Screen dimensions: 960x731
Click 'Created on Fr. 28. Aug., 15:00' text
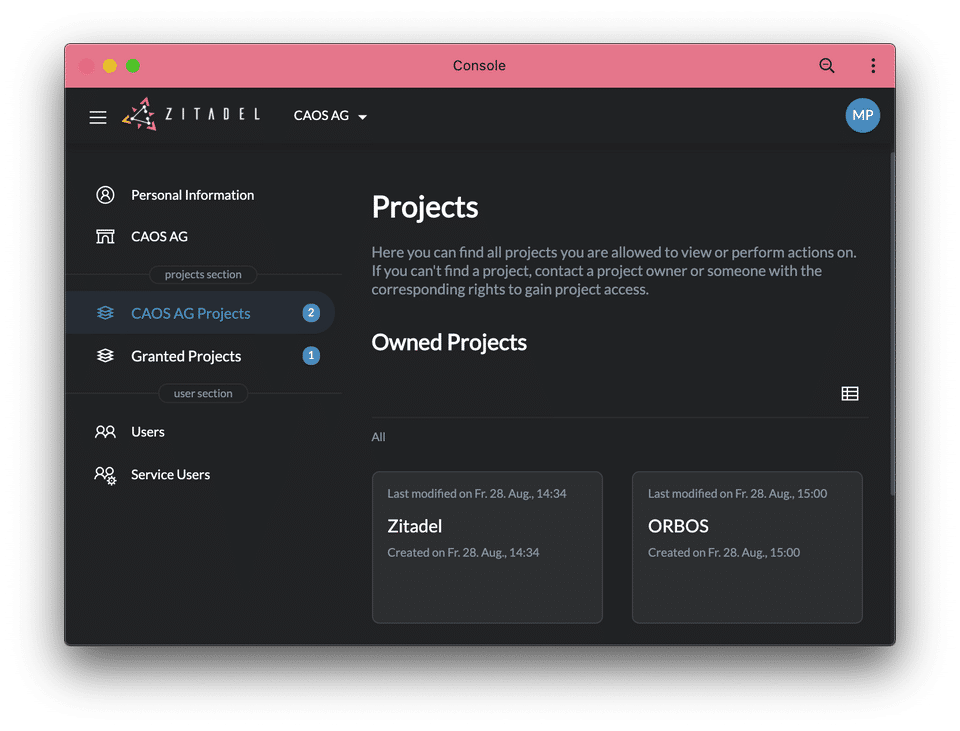[x=724, y=552]
